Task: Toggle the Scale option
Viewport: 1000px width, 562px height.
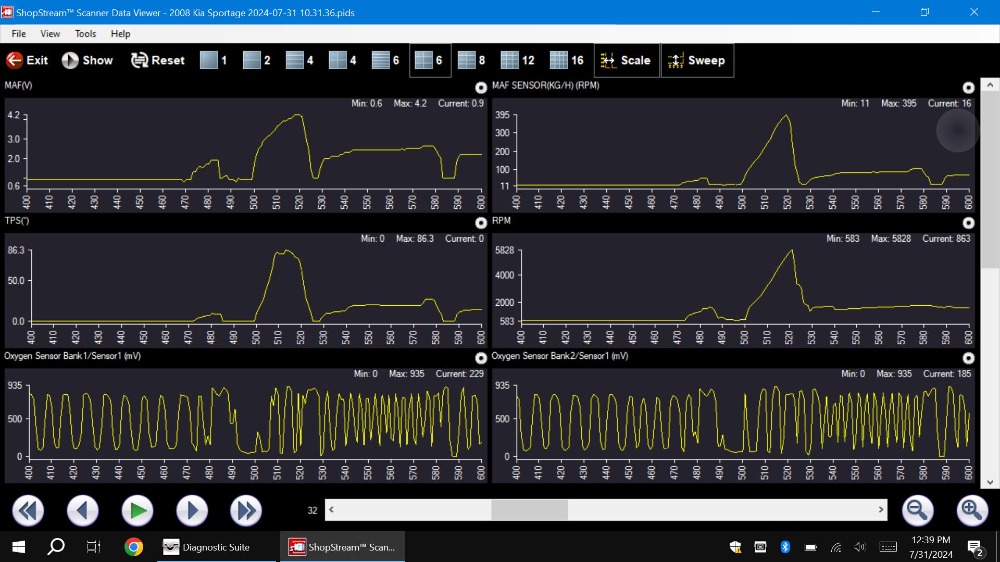Action: (x=625, y=60)
